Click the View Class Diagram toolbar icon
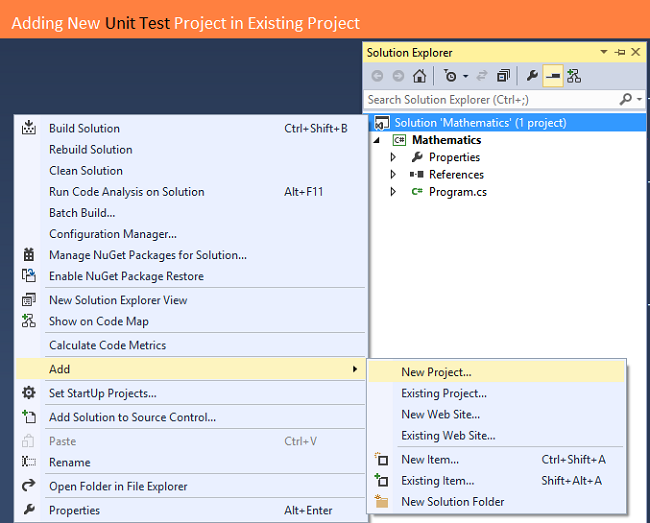650x523 pixels. (x=574, y=76)
